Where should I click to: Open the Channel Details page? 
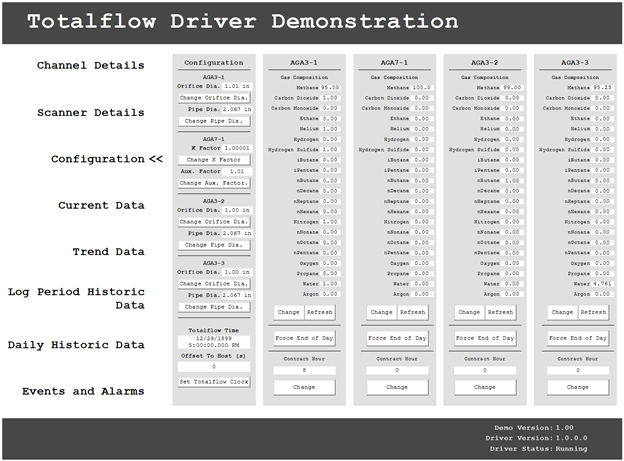(90, 65)
